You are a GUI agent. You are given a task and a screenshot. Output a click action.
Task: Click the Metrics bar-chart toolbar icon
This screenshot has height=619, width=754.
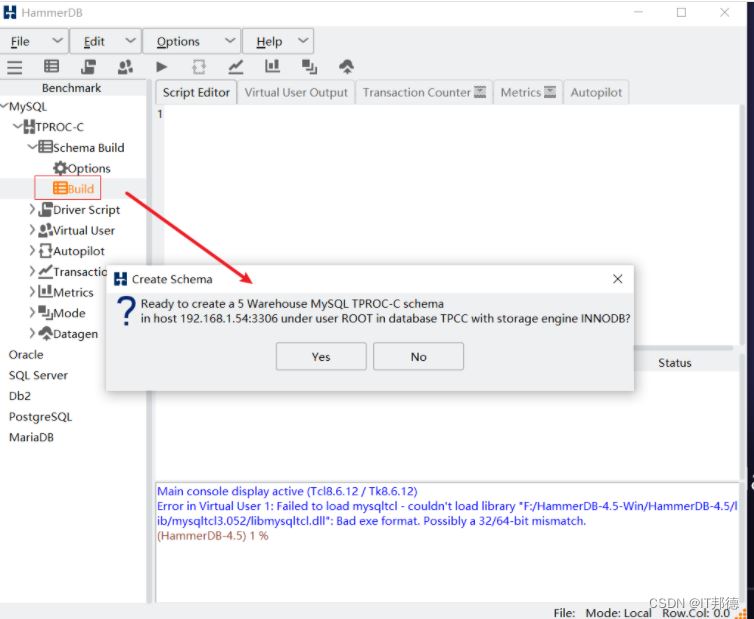click(x=272, y=67)
